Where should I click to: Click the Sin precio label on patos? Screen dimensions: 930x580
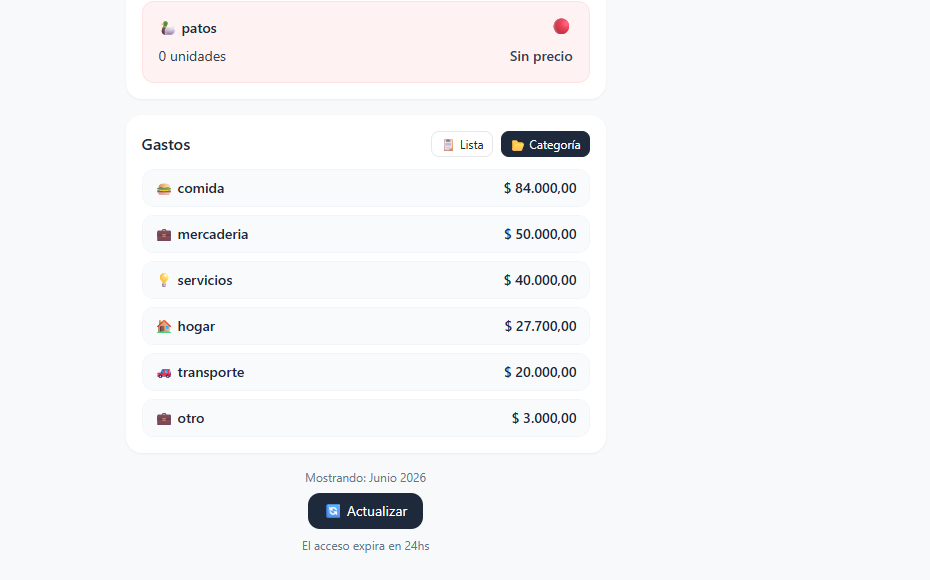coord(541,56)
